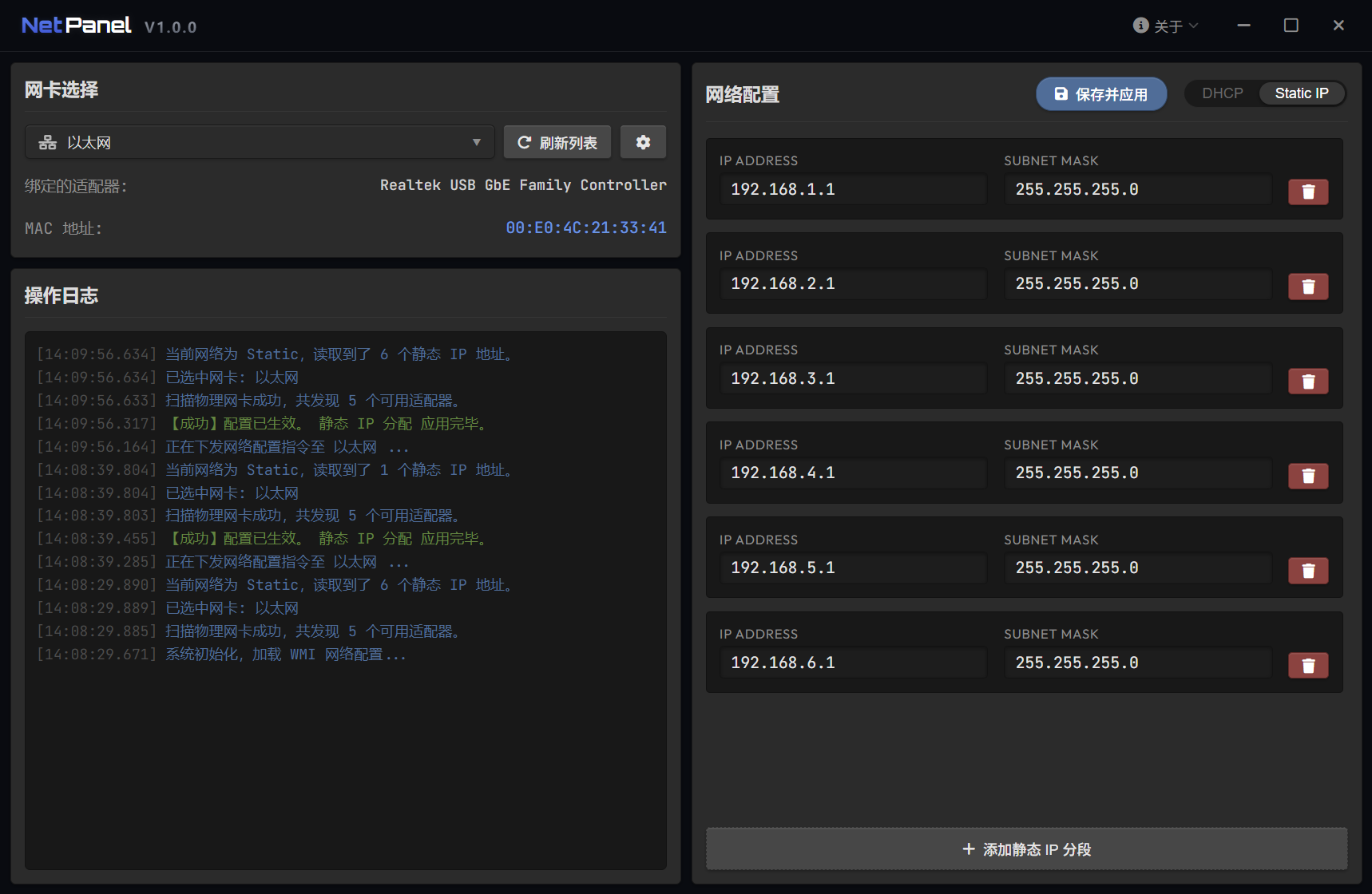Viewport: 1372px width, 894px height.
Task: Open the 以太网 adapter dropdown
Action: pos(260,142)
